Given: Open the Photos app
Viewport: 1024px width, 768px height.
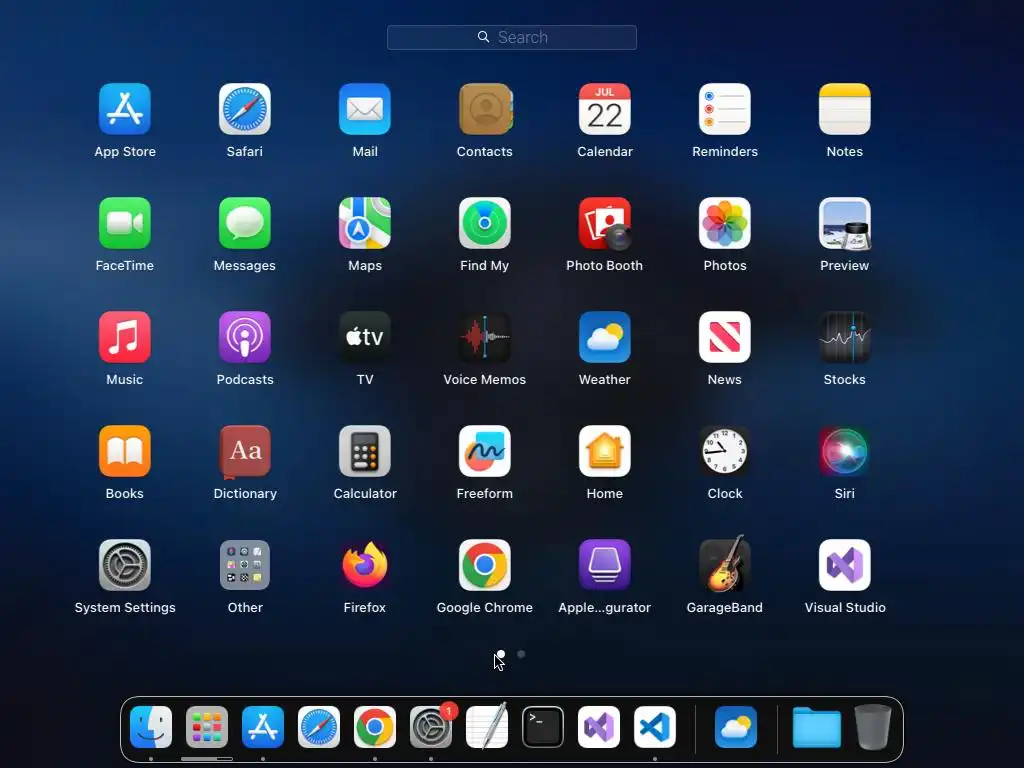Looking at the screenshot, I should click(725, 223).
